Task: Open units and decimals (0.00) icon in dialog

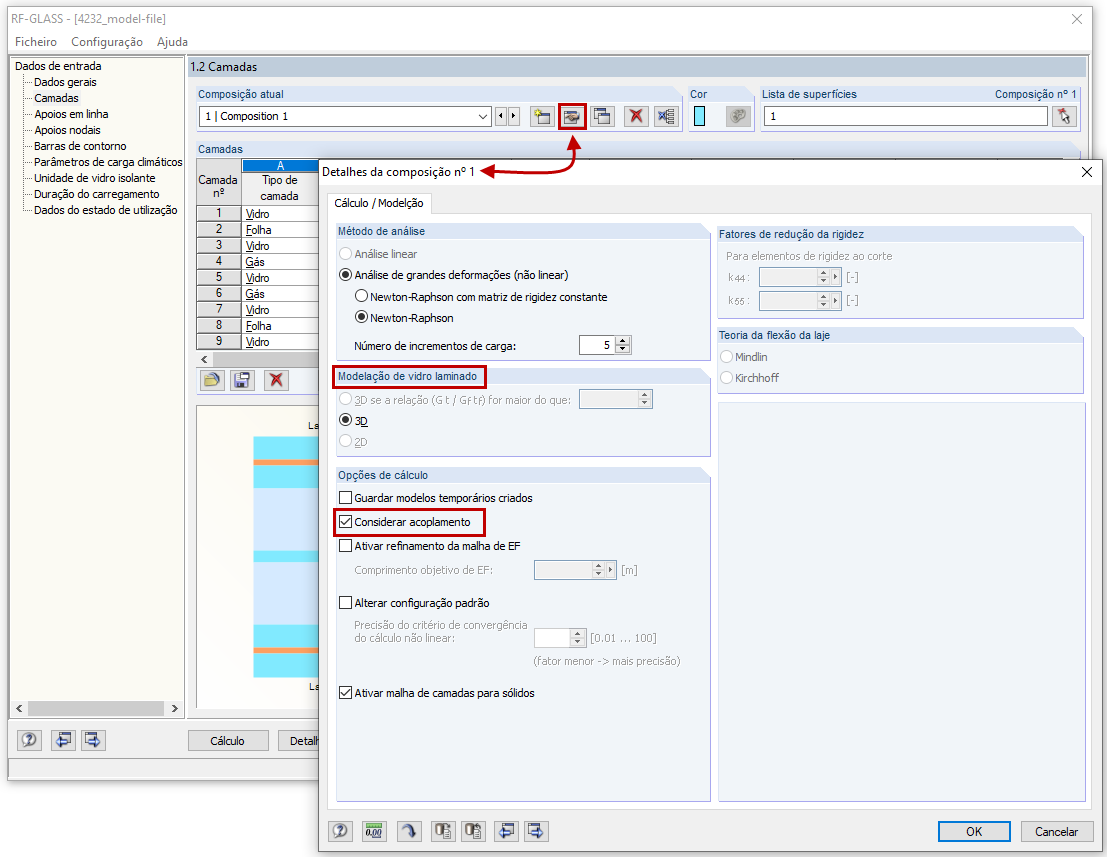Action: 374,831
